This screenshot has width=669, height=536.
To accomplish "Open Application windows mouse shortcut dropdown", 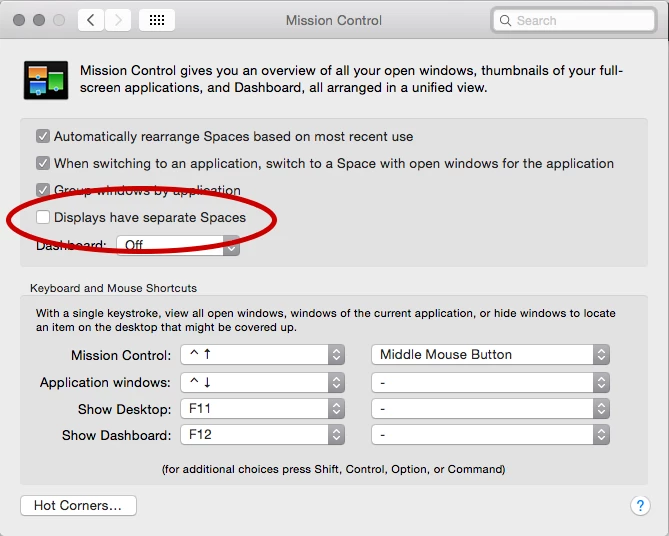I will click(x=490, y=382).
